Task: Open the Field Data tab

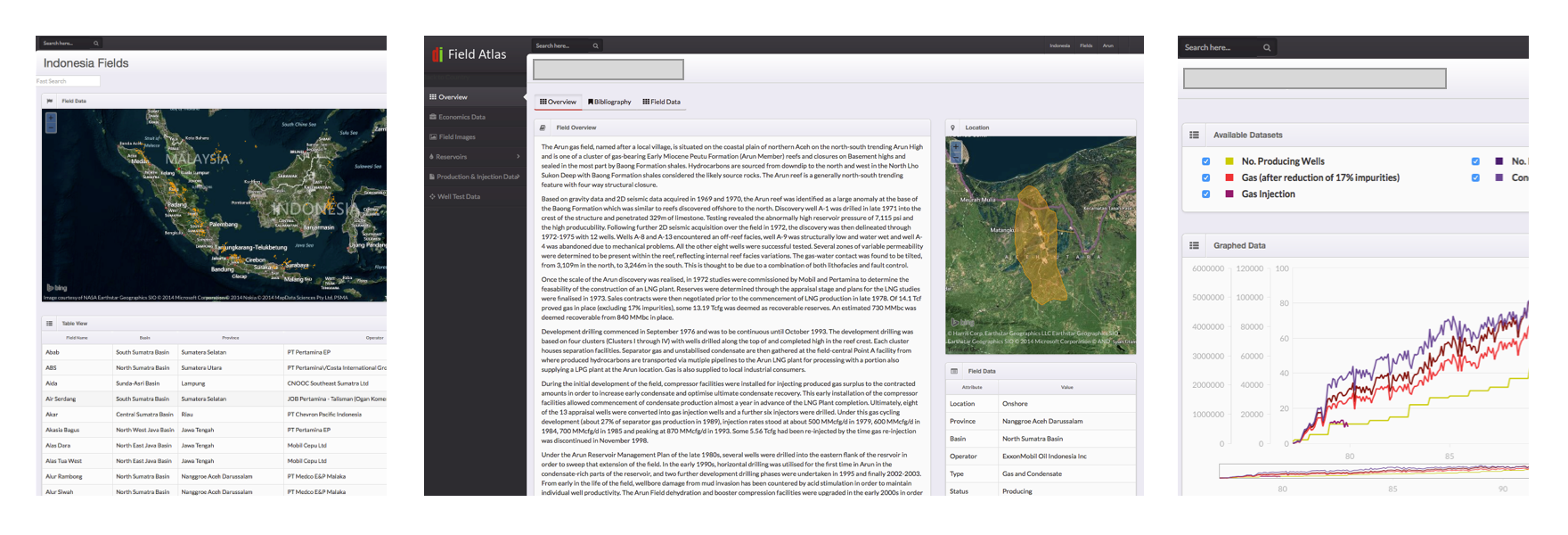Action: pyautogui.click(x=661, y=102)
